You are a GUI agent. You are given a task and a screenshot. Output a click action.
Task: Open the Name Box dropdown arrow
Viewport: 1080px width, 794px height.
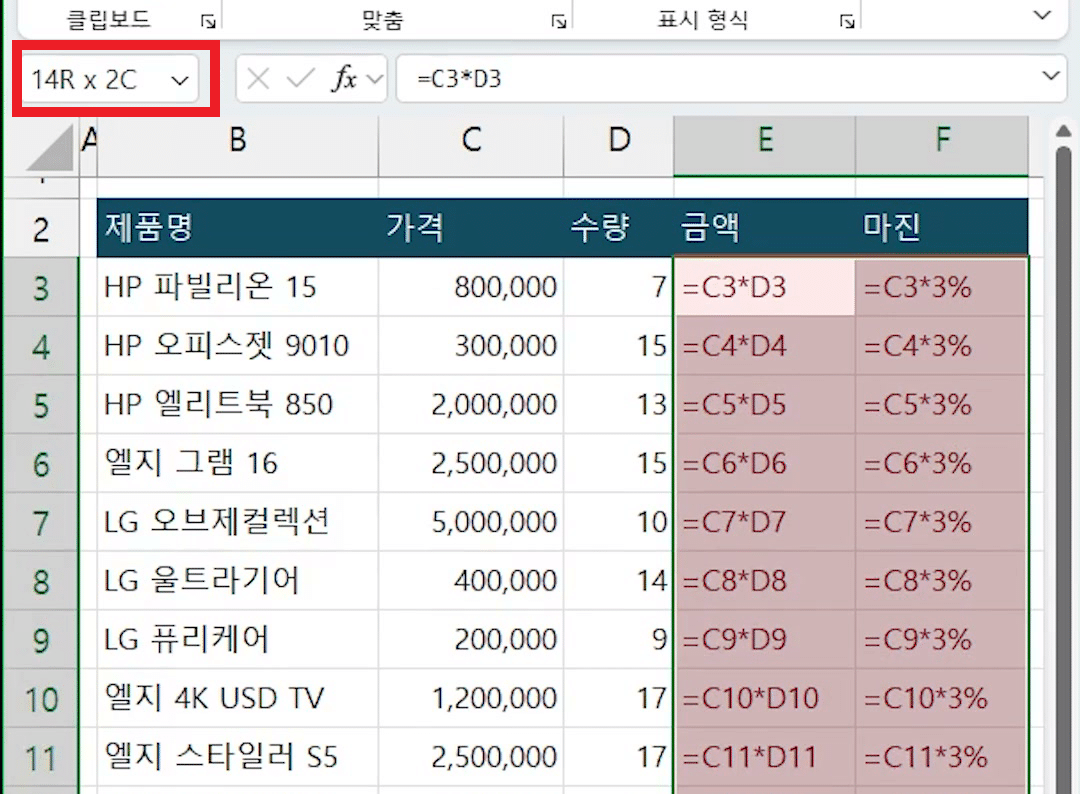[x=180, y=81]
